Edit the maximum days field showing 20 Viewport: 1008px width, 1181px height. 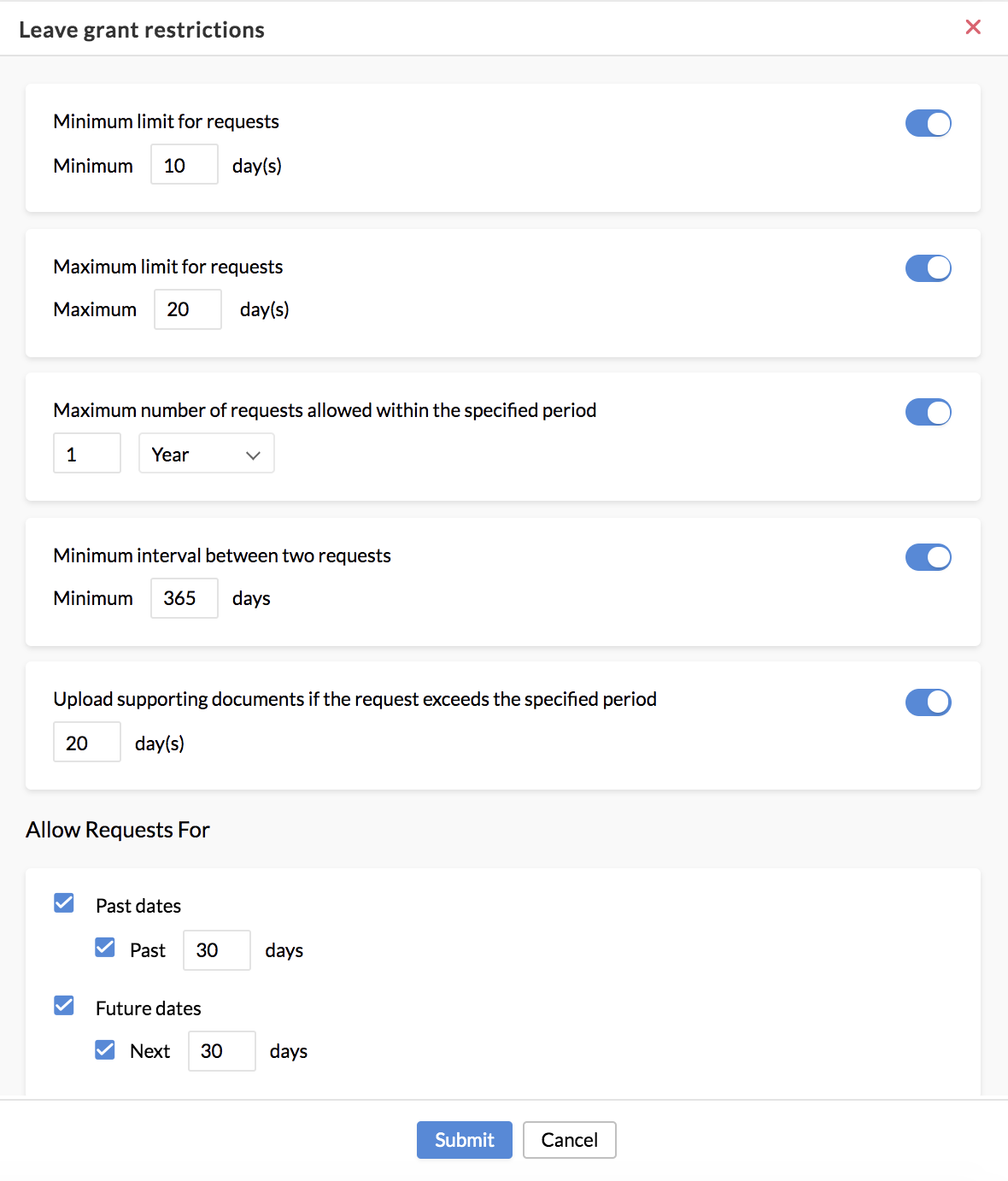pos(187,309)
